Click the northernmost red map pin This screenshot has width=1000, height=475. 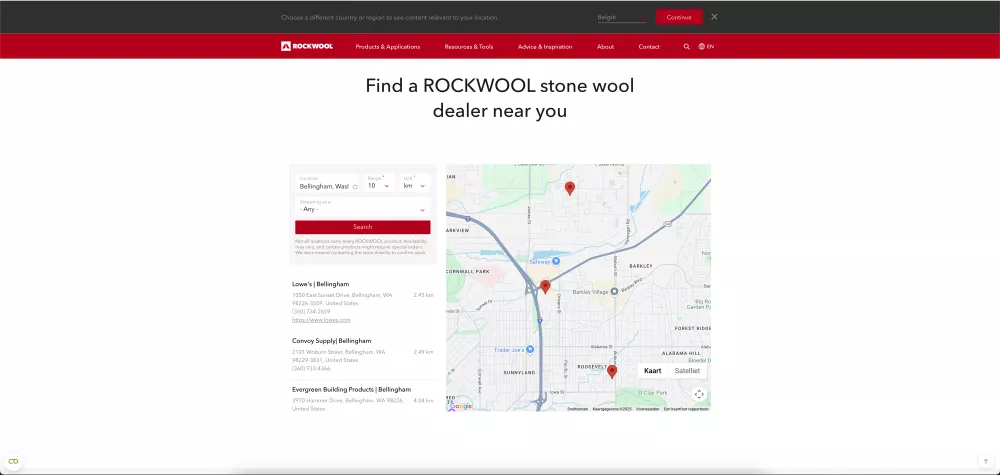pyautogui.click(x=570, y=188)
